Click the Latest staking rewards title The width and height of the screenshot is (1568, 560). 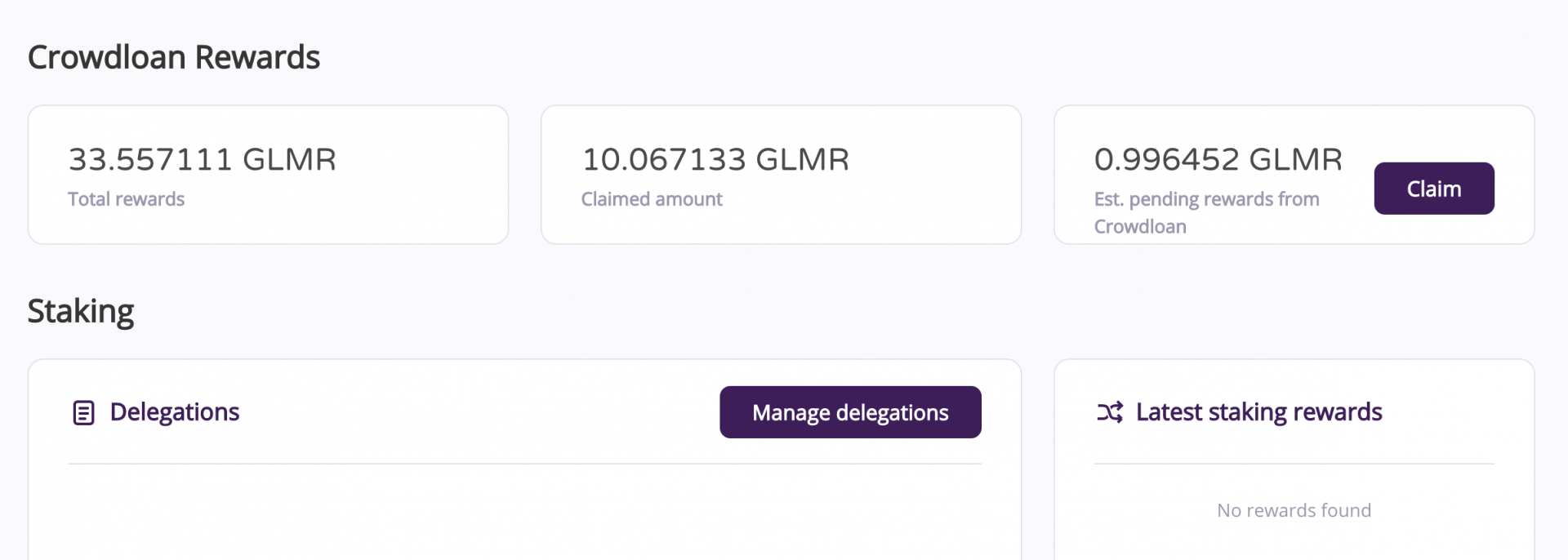pyautogui.click(x=1258, y=412)
